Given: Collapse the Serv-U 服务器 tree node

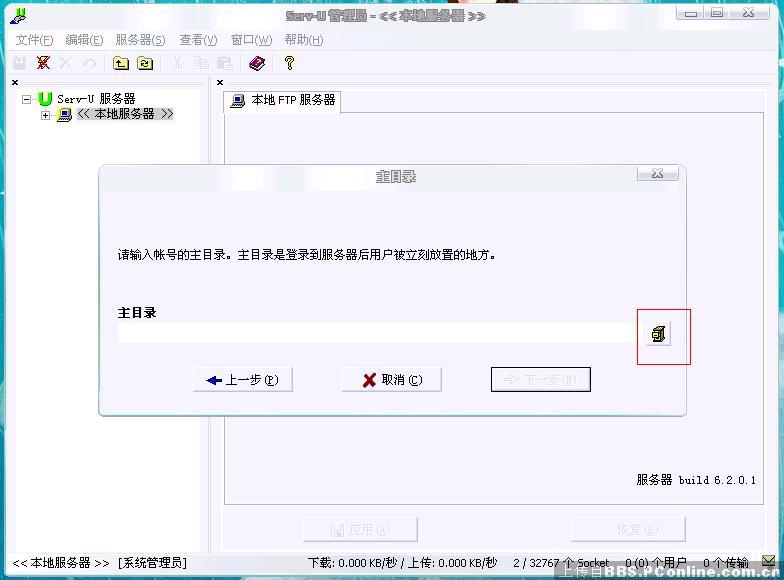Looking at the screenshot, I should coord(27,99).
